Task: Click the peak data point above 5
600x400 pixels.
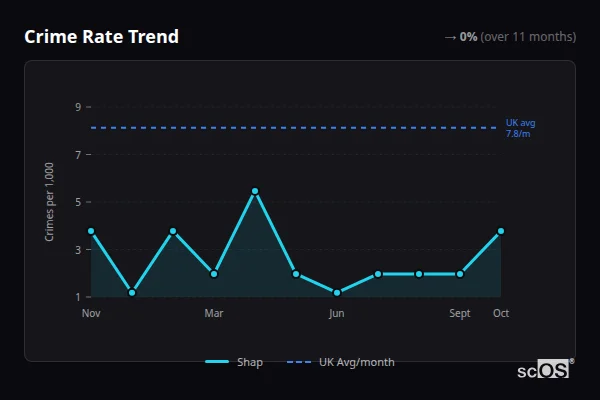Action: 255,191
